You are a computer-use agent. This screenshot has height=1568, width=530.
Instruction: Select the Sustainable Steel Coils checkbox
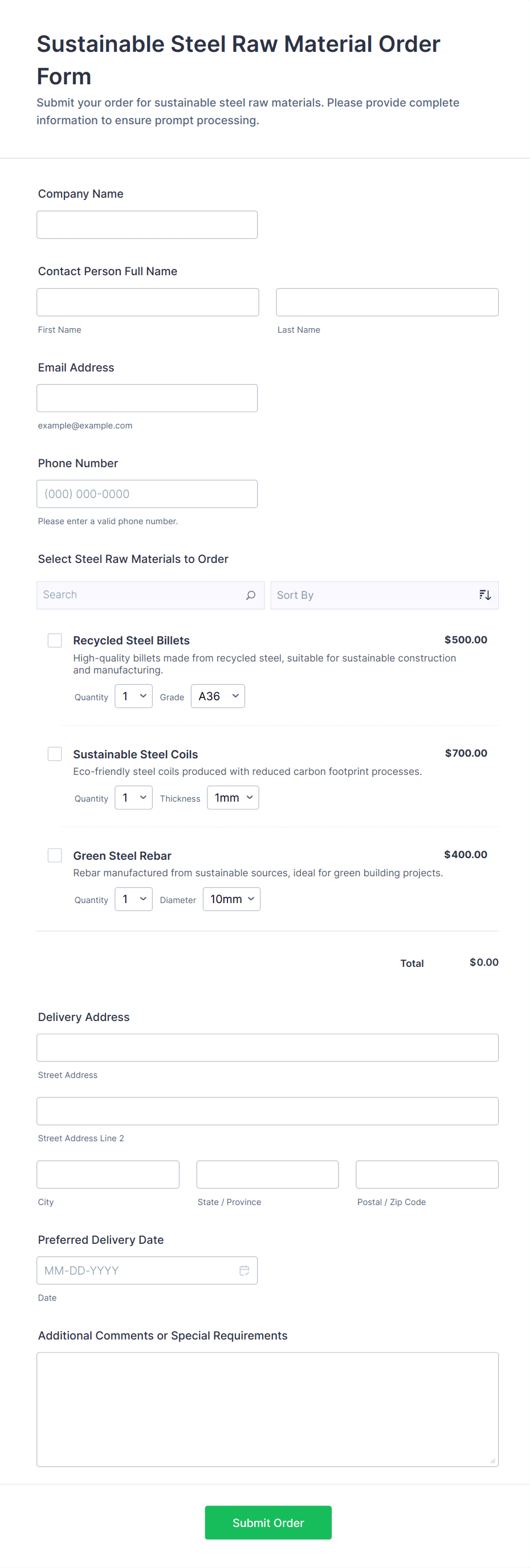pos(55,754)
